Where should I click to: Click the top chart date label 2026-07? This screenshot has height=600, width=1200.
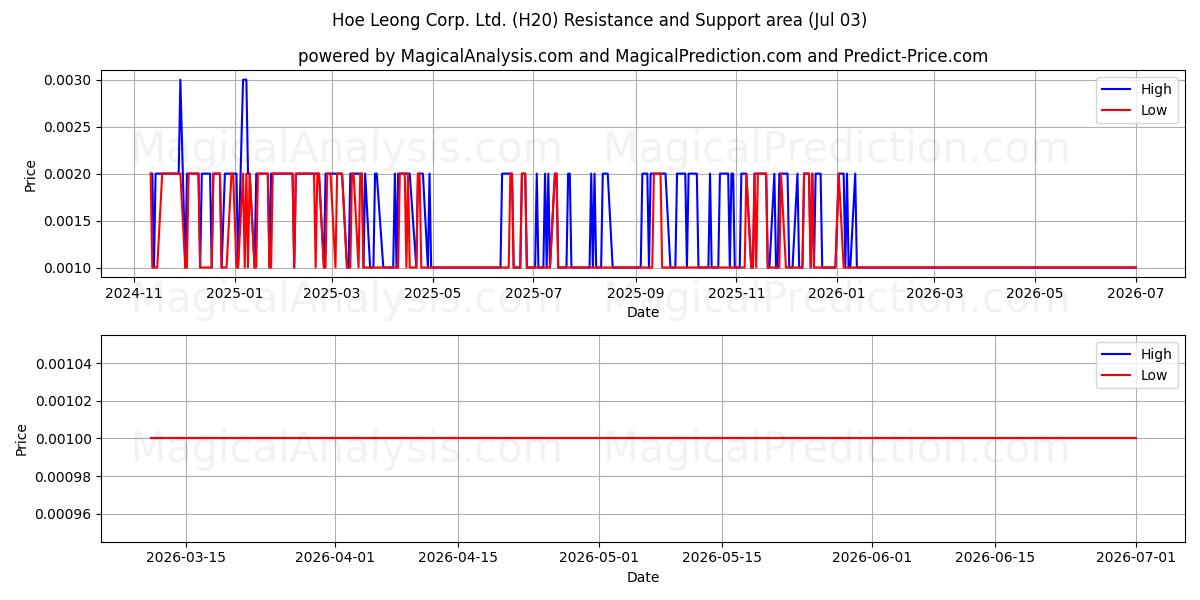point(1136,293)
